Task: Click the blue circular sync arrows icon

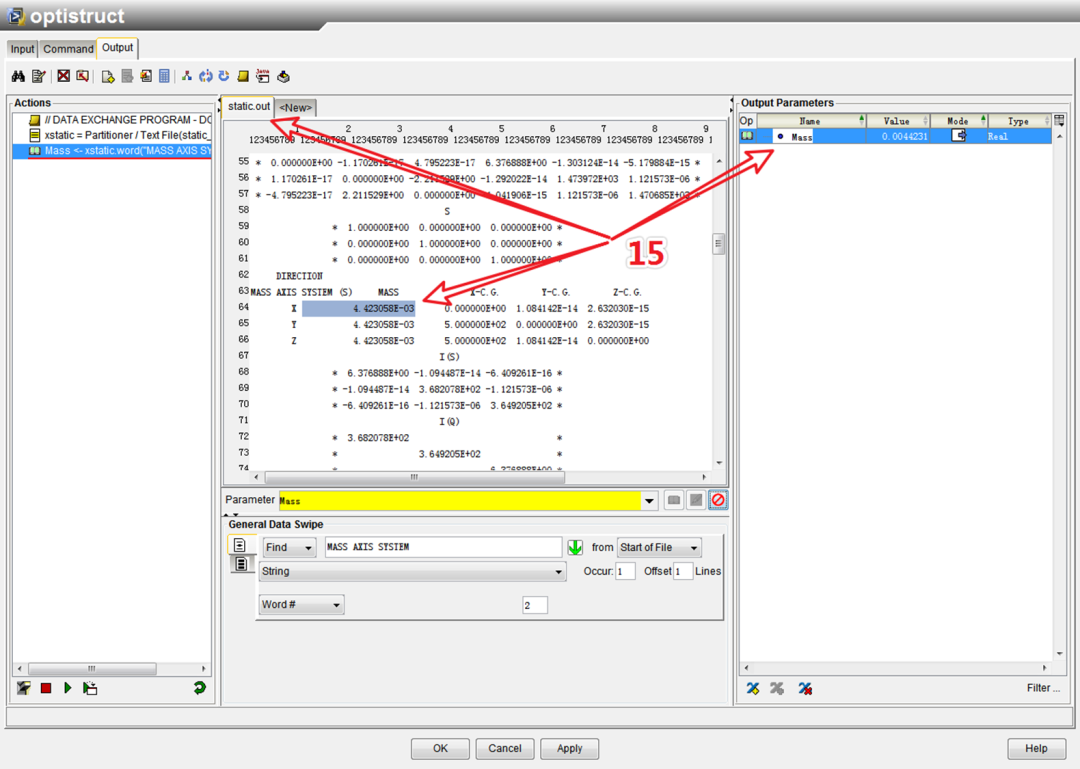Action: [x=205, y=76]
